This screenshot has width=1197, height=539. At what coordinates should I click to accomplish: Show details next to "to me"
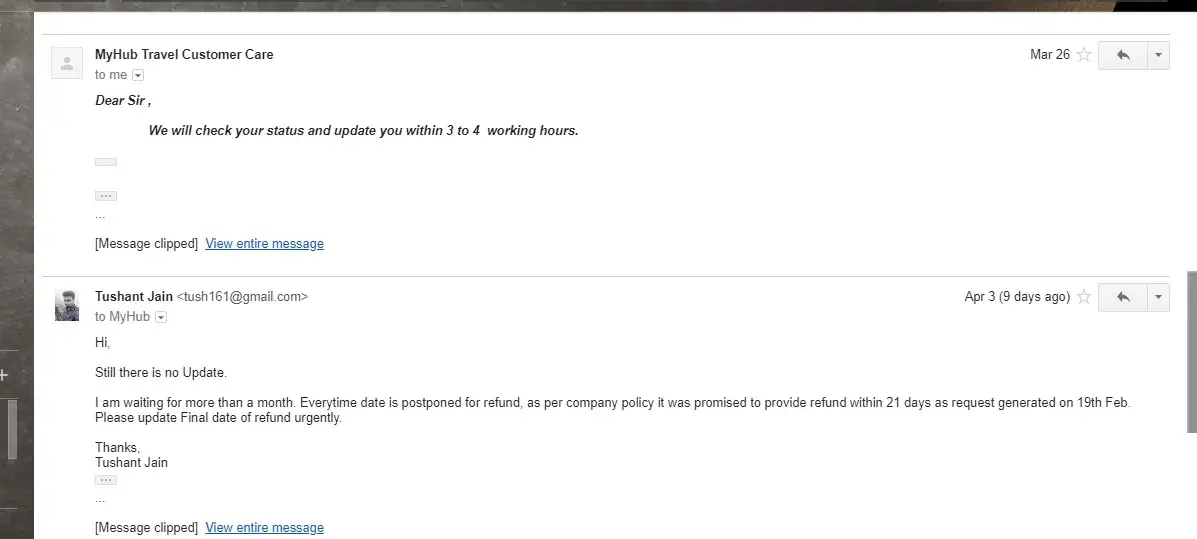click(x=138, y=75)
